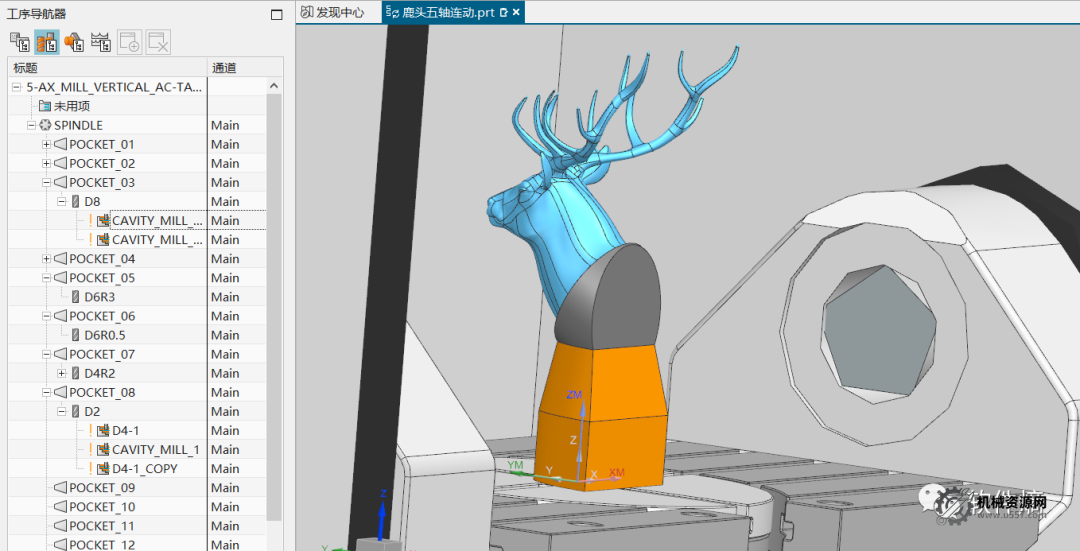Switch to Program Order view icon
The image size is (1080, 551).
tap(19, 42)
